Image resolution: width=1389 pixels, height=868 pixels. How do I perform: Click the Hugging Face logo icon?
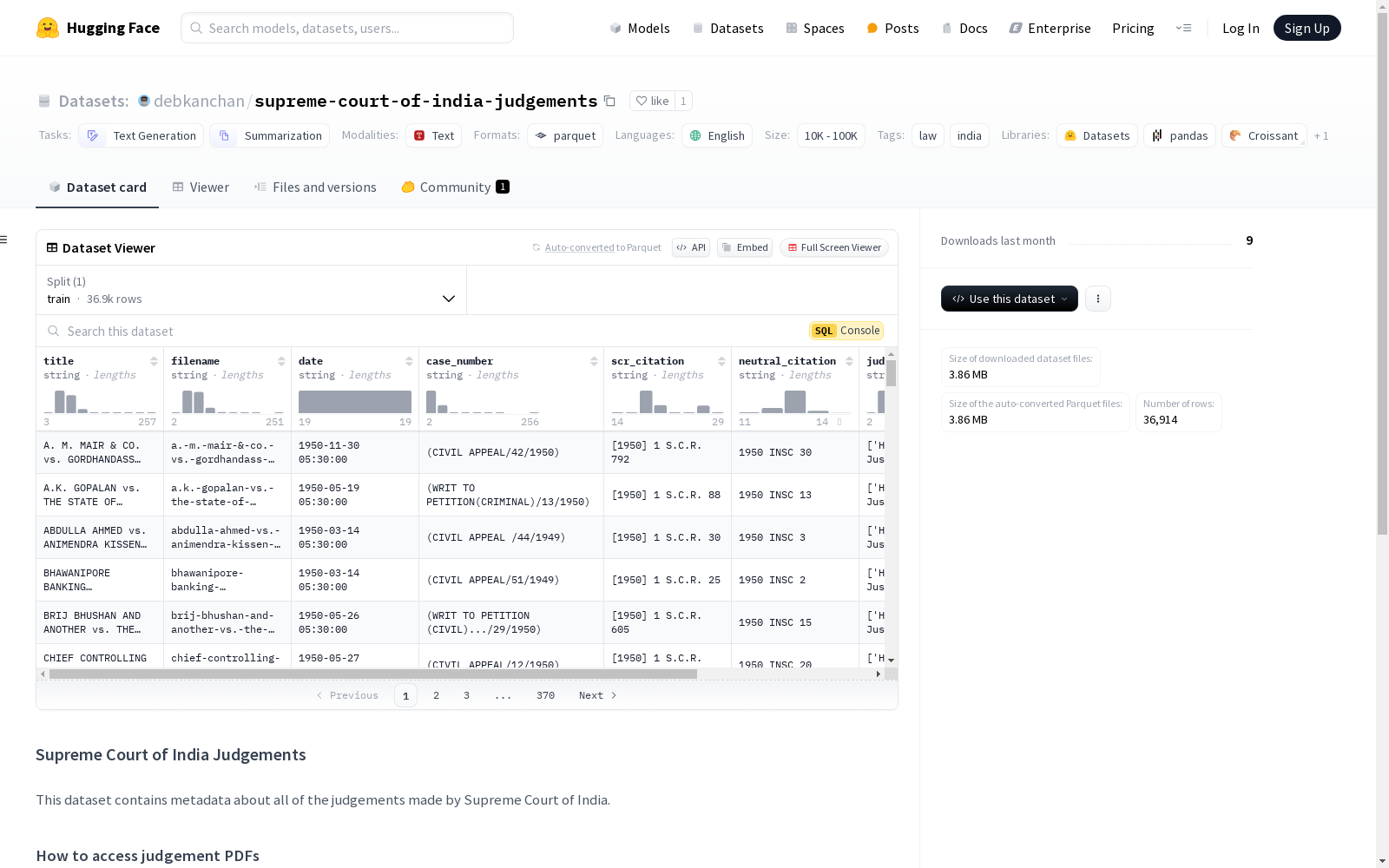coord(48,28)
